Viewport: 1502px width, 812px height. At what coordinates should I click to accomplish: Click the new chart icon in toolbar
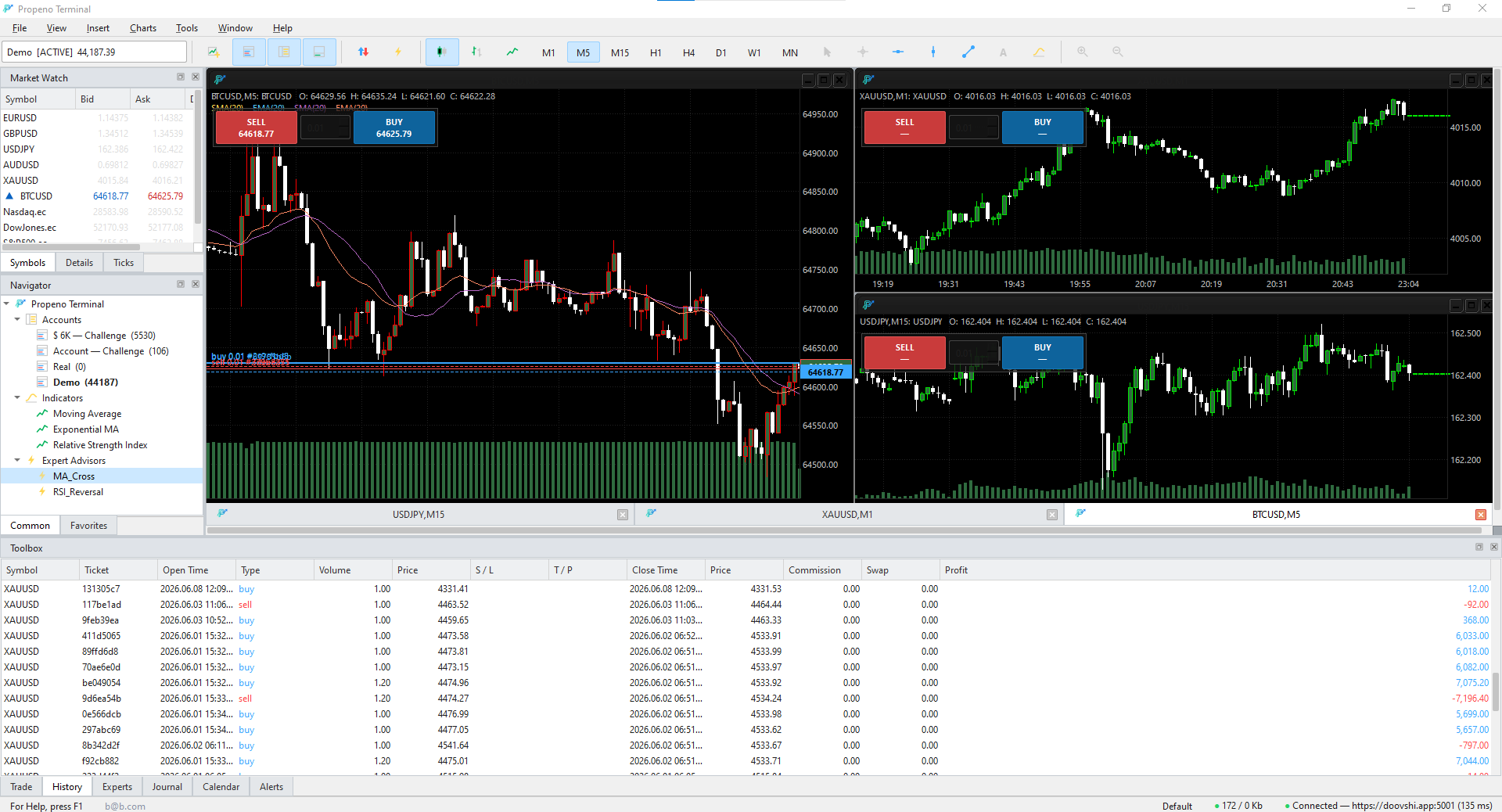pyautogui.click(x=214, y=52)
